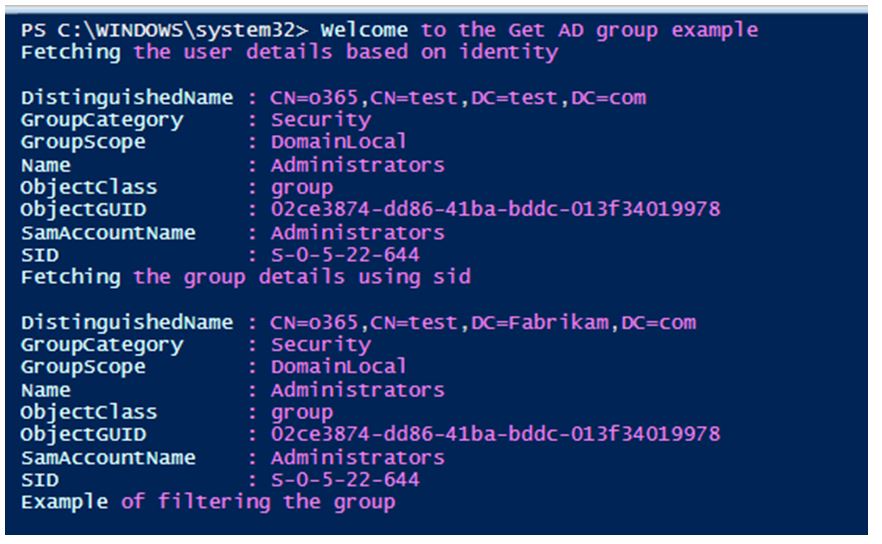The height and width of the screenshot is (544, 882).
Task: Click the PS C:\WINDOWS\system32> prompt text
Action: pos(166,30)
